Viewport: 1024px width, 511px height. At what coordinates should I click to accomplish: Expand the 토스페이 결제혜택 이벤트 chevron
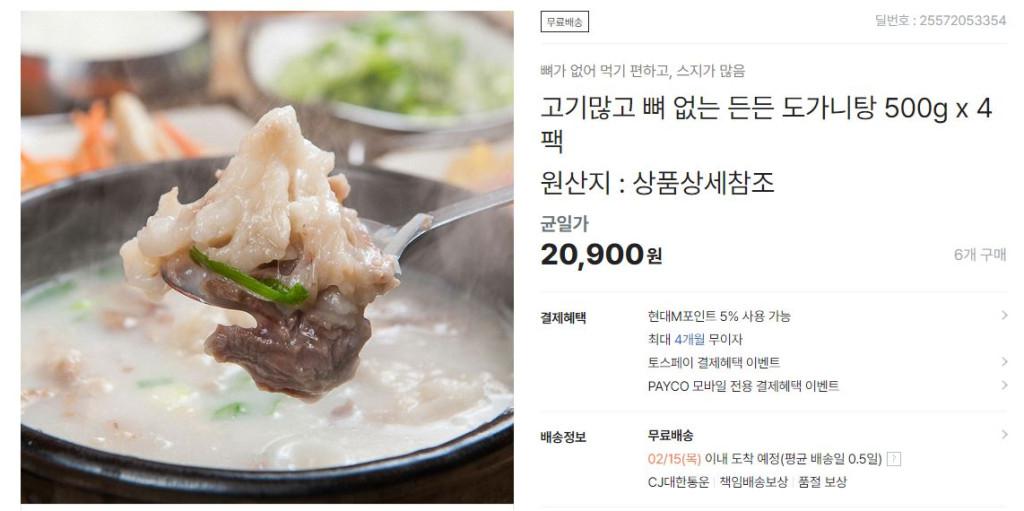1004,362
